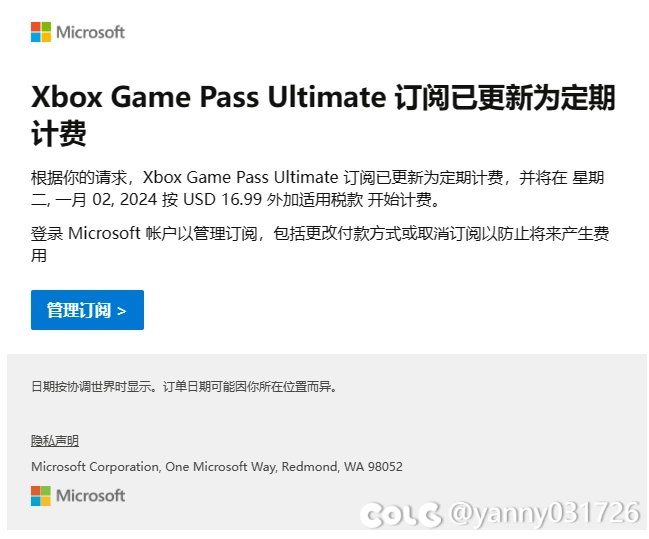Click the 订单日期可能因你所在位置而异 sentence
The height and width of the screenshot is (539, 649).
[x=250, y=387]
